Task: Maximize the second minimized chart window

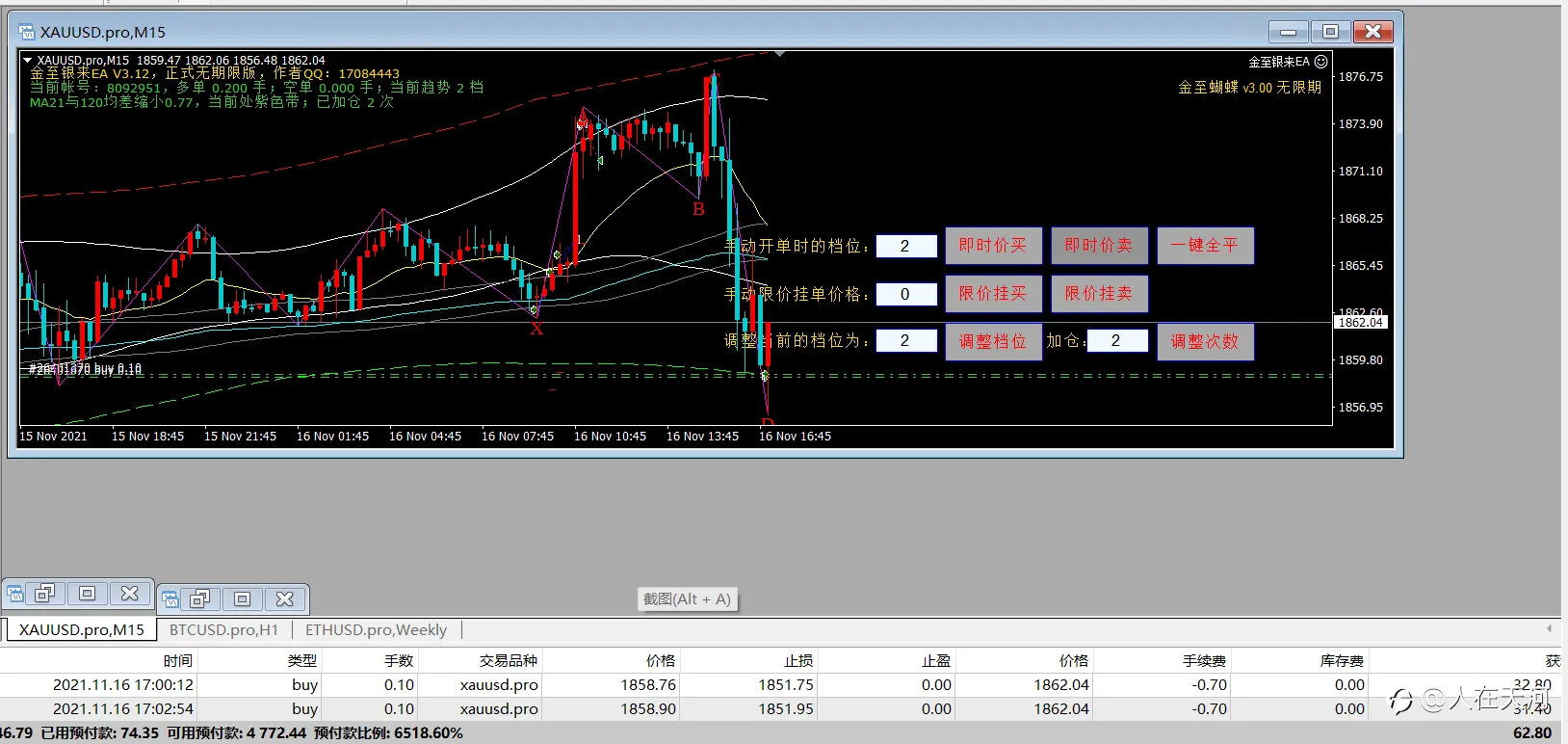Action: click(242, 599)
